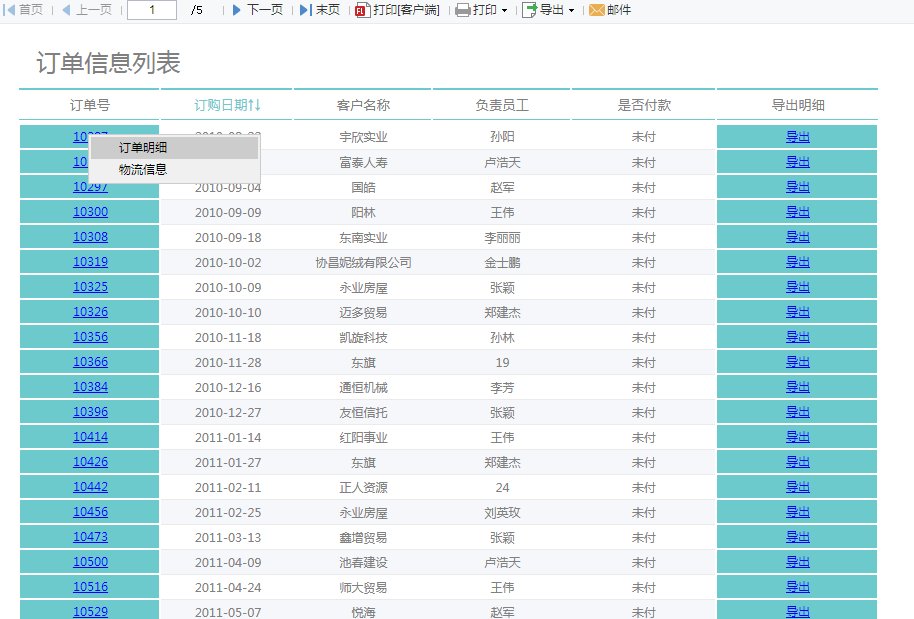
Task: Jump to last page icon
Action: coord(306,10)
